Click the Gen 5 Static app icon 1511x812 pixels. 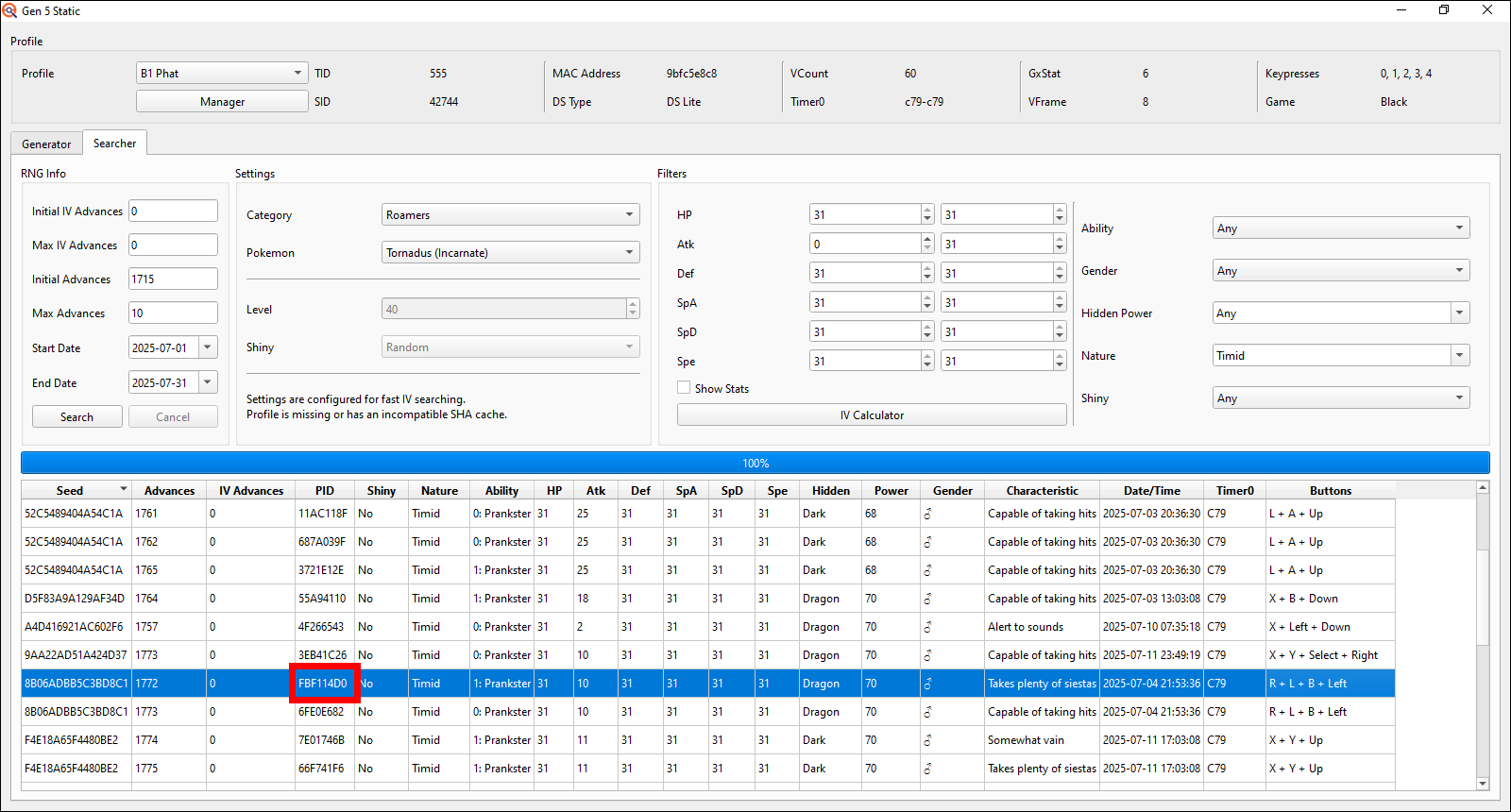click(9, 10)
